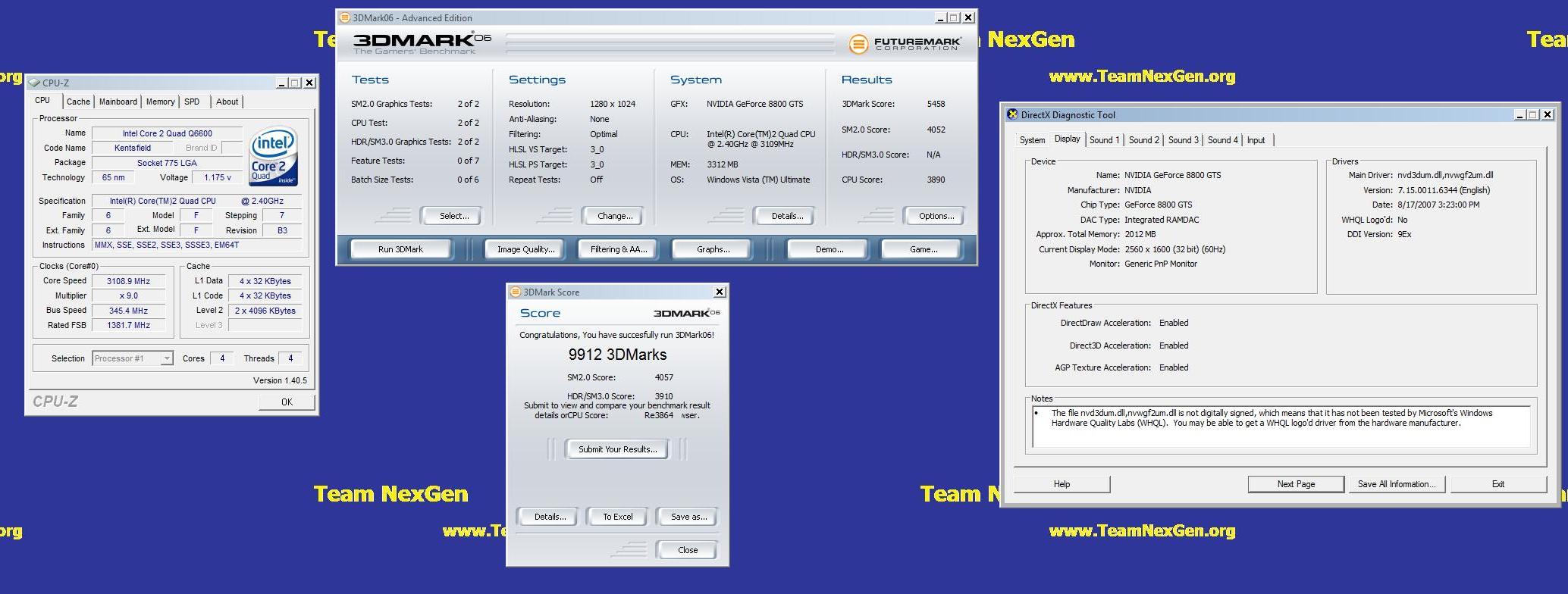Screen dimensions: 1568x594
Task: Close the 3DMark Score window with X
Action: point(720,292)
